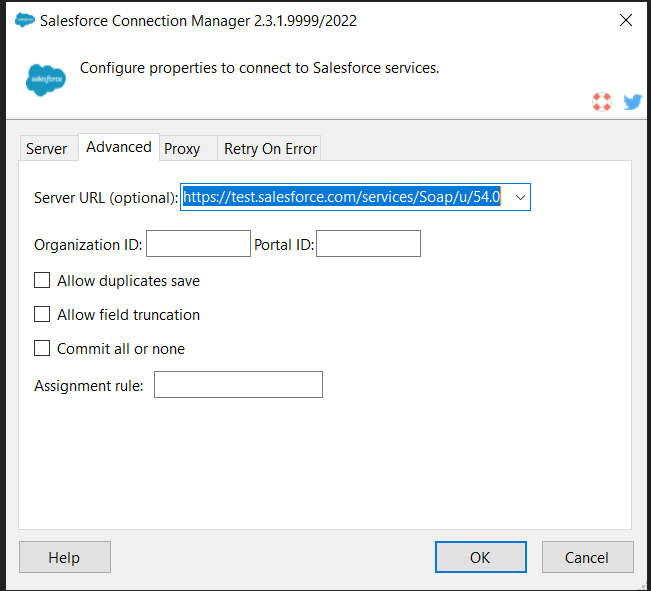
Task: Click the 'Portal ID:' label
Action: (x=284, y=245)
